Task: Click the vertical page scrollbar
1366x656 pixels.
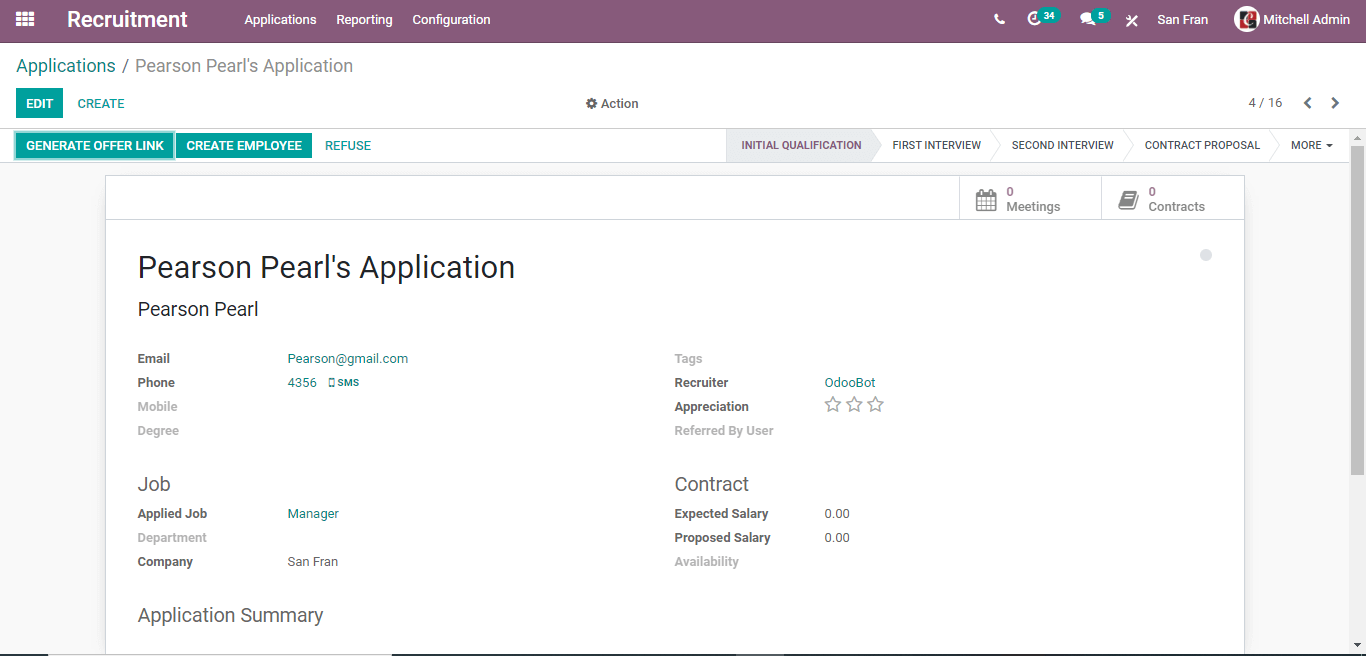Action: 1357,310
